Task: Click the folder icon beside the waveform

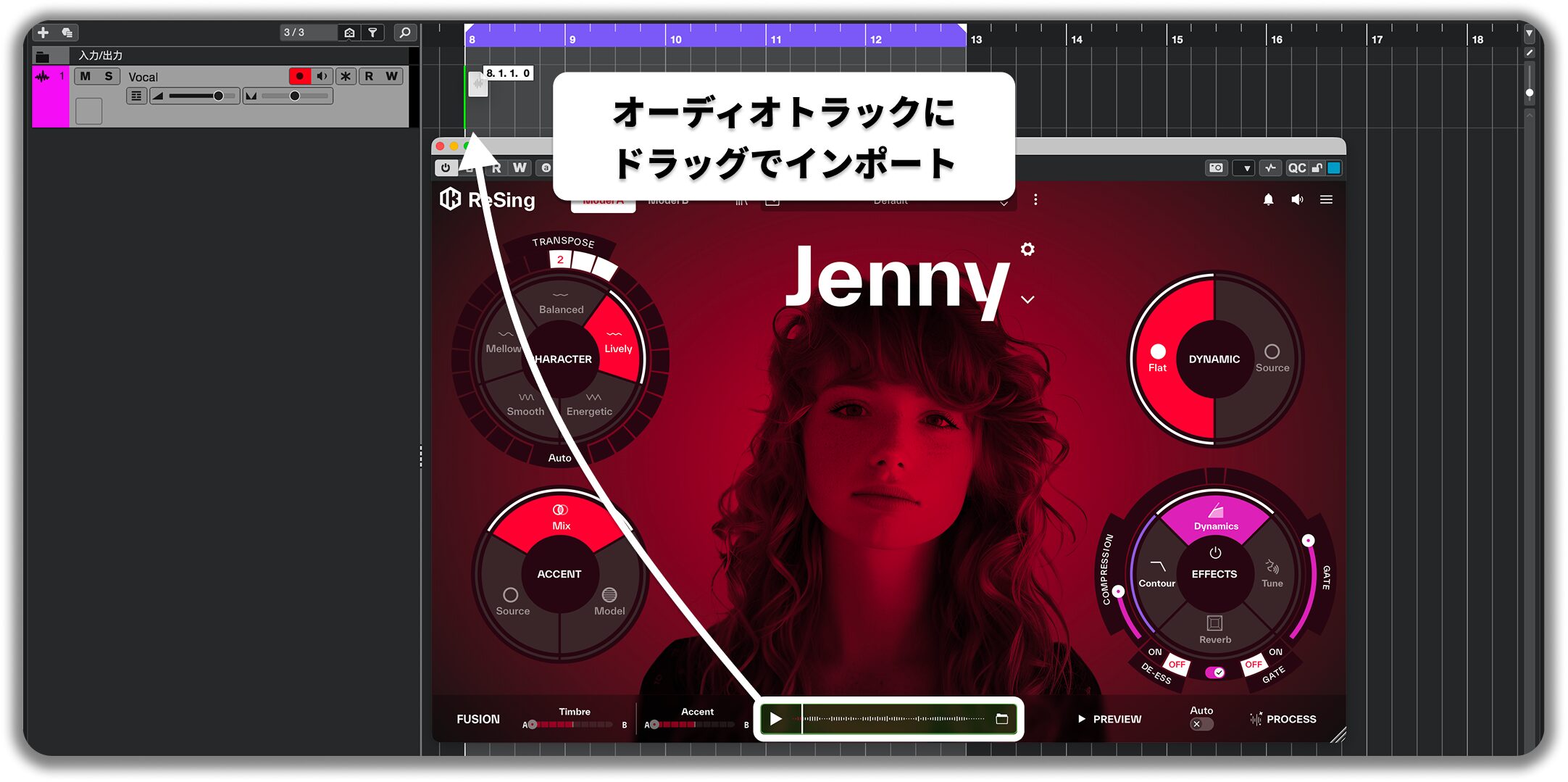Action: click(x=1002, y=719)
